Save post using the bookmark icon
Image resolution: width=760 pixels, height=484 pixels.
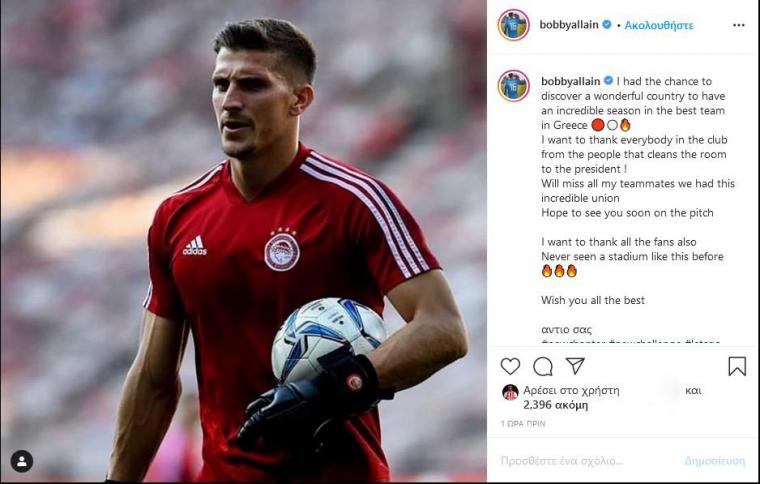pyautogui.click(x=737, y=366)
